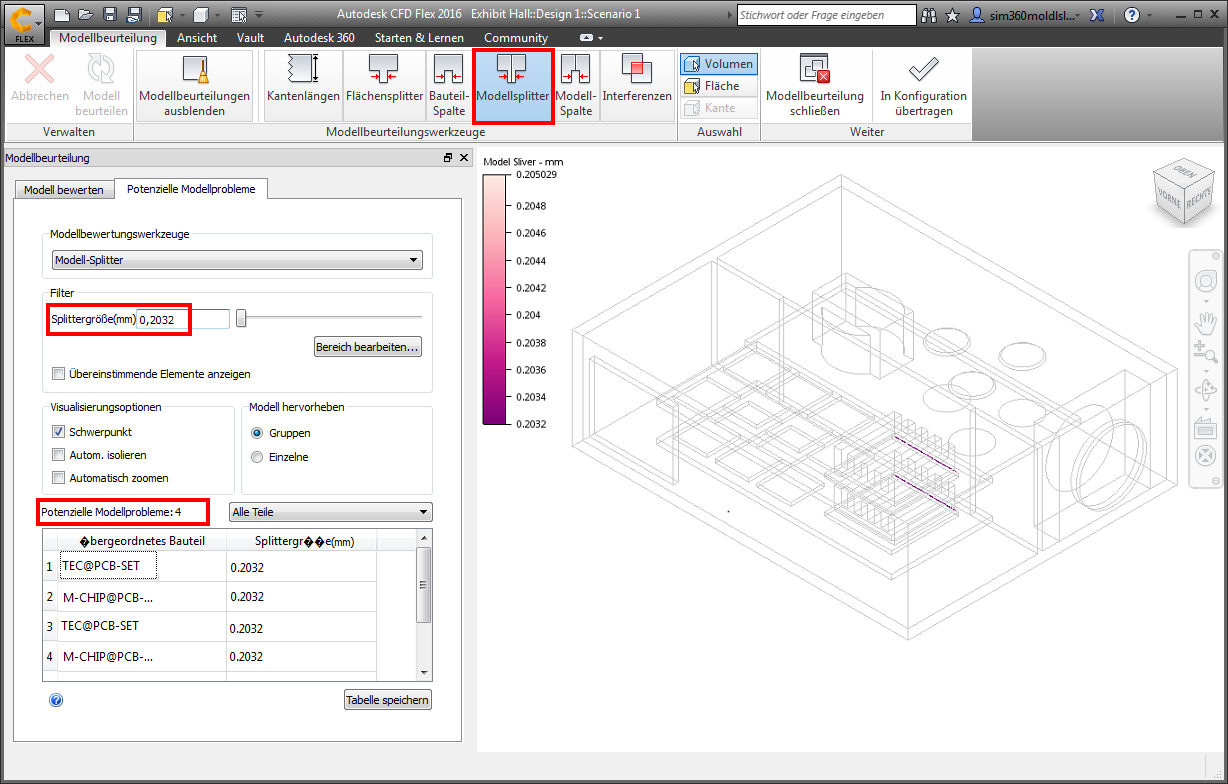Image resolution: width=1228 pixels, height=784 pixels.
Task: Select the Interferenzen tool
Action: (637, 86)
